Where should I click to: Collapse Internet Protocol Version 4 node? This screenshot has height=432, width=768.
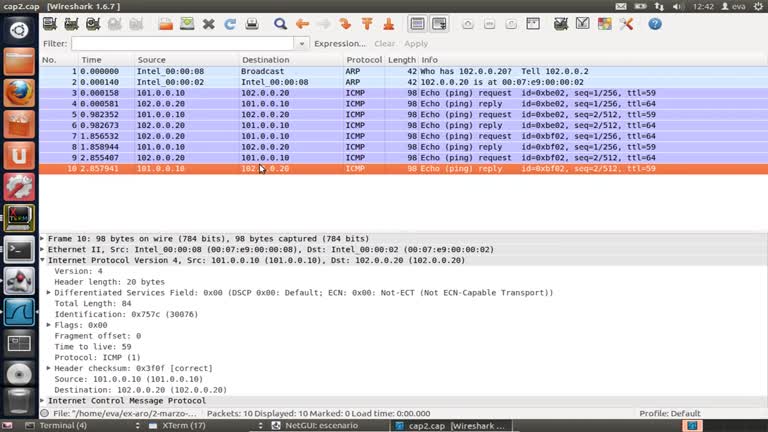point(43,260)
